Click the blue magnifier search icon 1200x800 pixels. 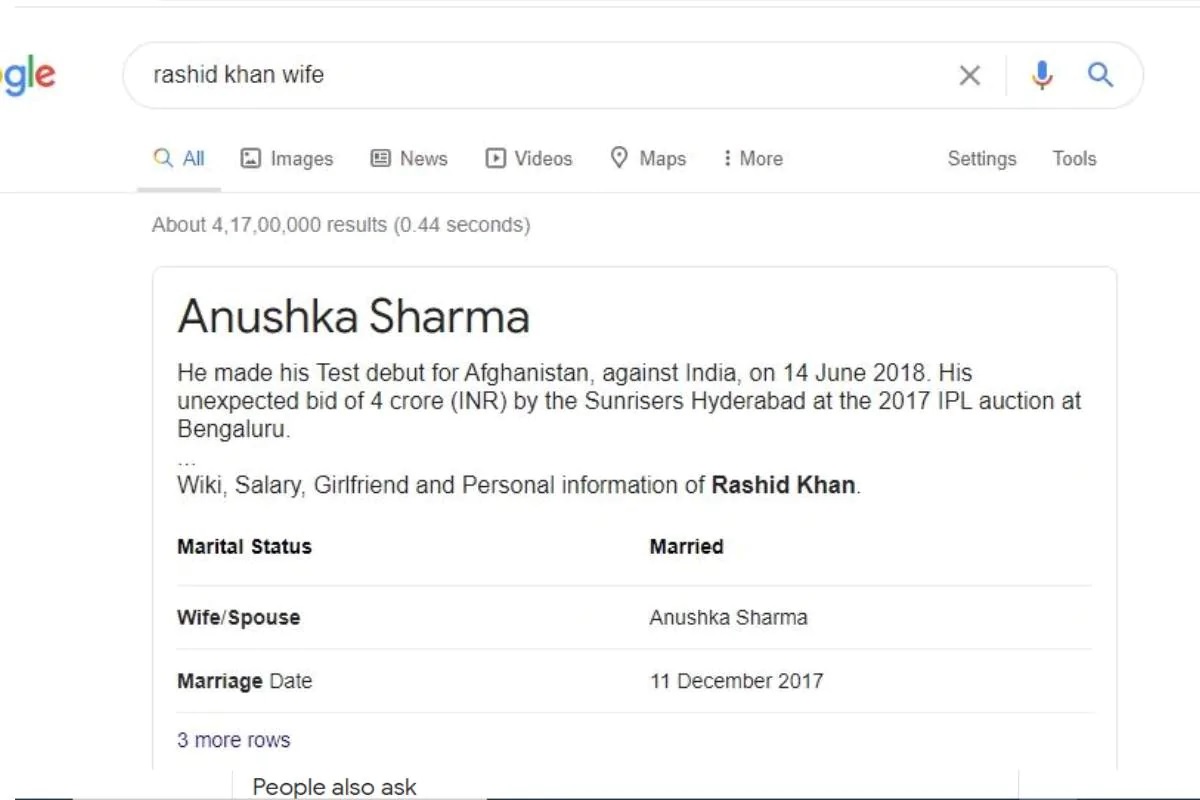[1100, 74]
